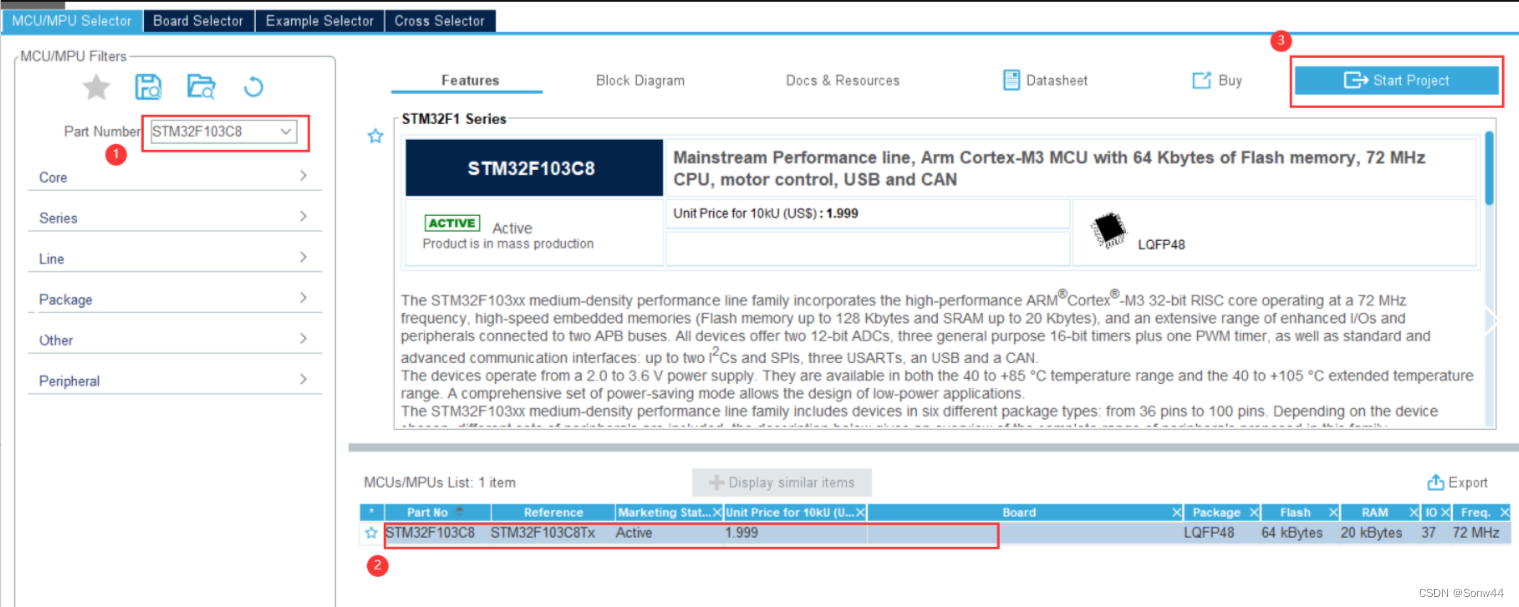Click the LQFP48 chip package icon
The height and width of the screenshot is (607, 1519).
coord(1108,230)
